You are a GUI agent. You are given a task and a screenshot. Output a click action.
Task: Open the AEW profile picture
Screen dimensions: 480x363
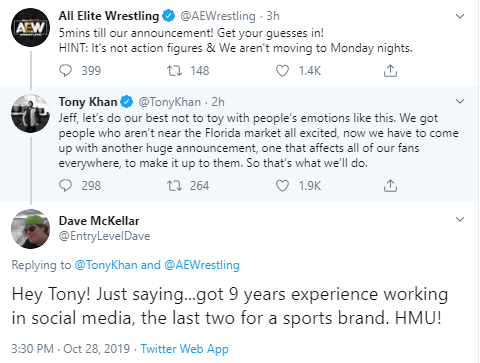(31, 28)
